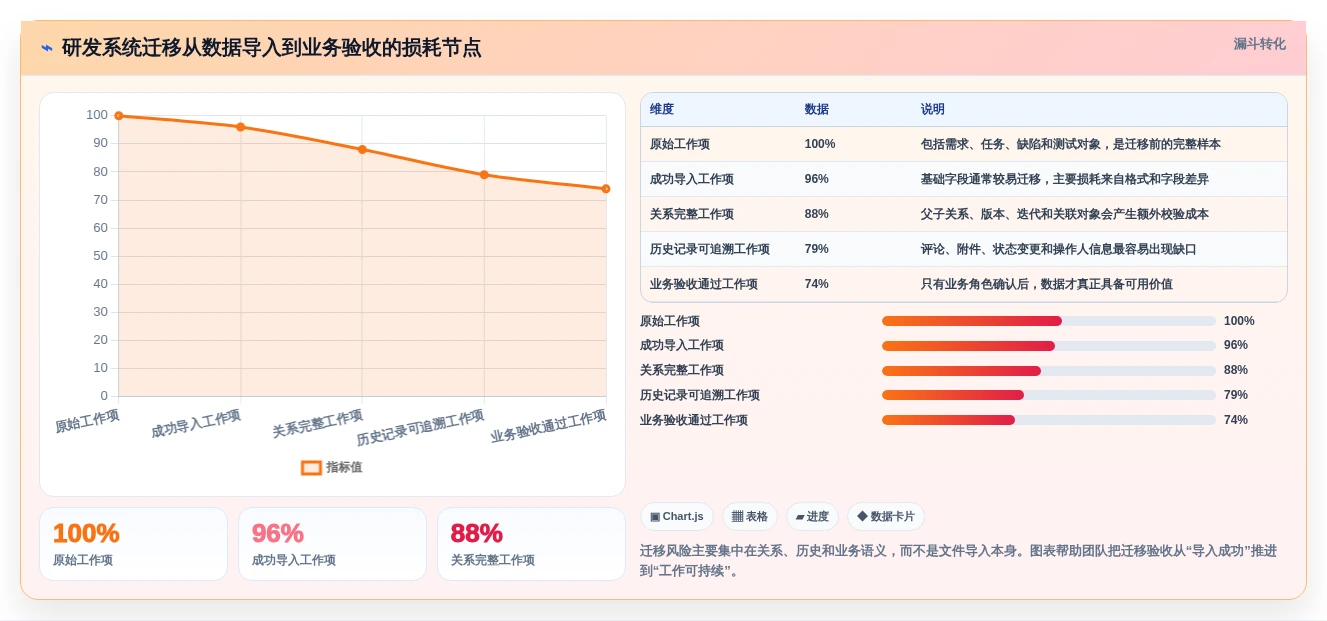Click the description starting 评论、附件

click(1059, 249)
